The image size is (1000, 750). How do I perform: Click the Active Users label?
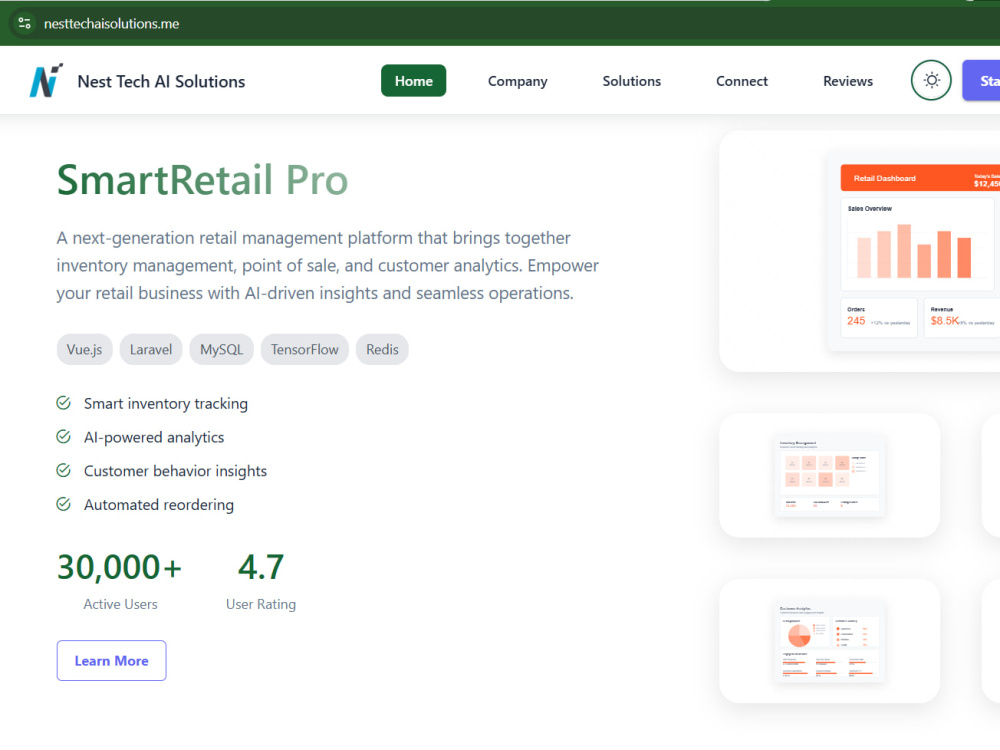tap(120, 604)
